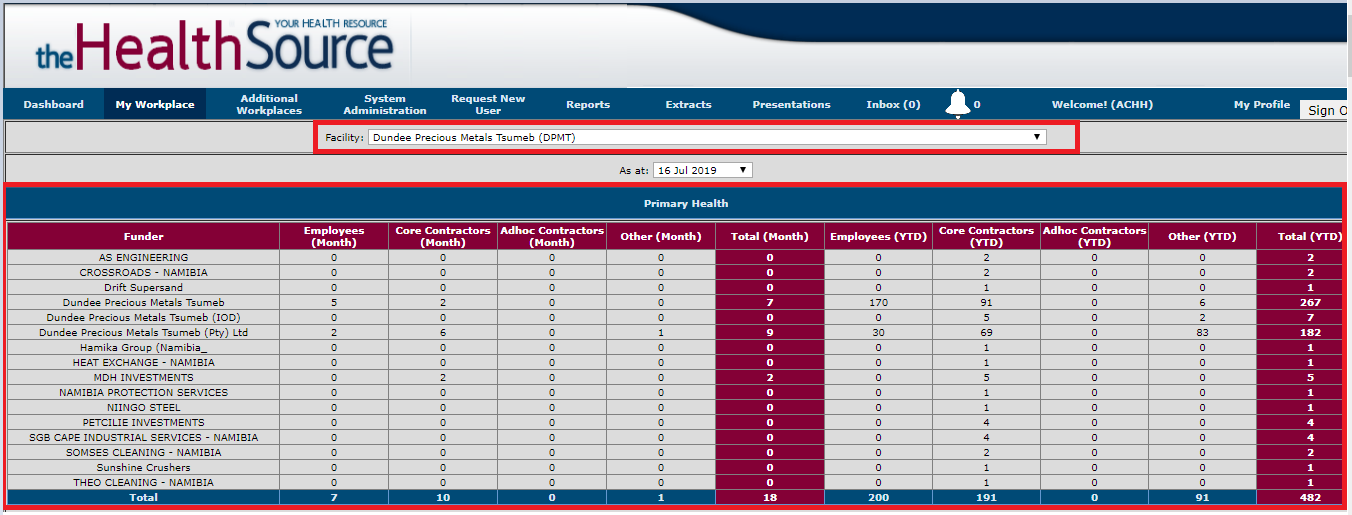Click Adhoc Contractors (Month) header
Screen dimensions: 1352x515
552,236
